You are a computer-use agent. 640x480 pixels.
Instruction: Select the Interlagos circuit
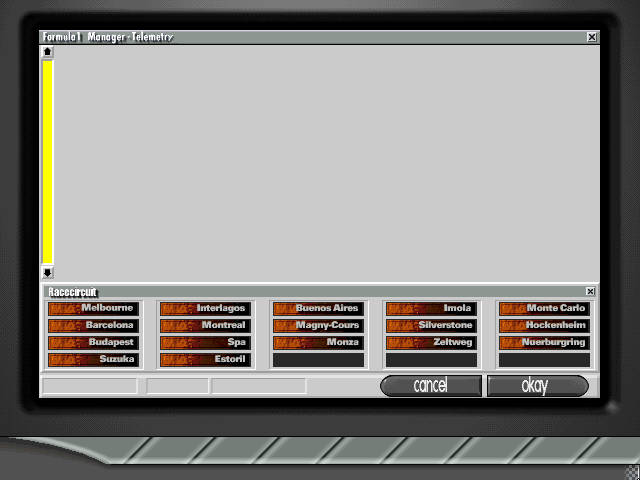[x=206, y=309]
